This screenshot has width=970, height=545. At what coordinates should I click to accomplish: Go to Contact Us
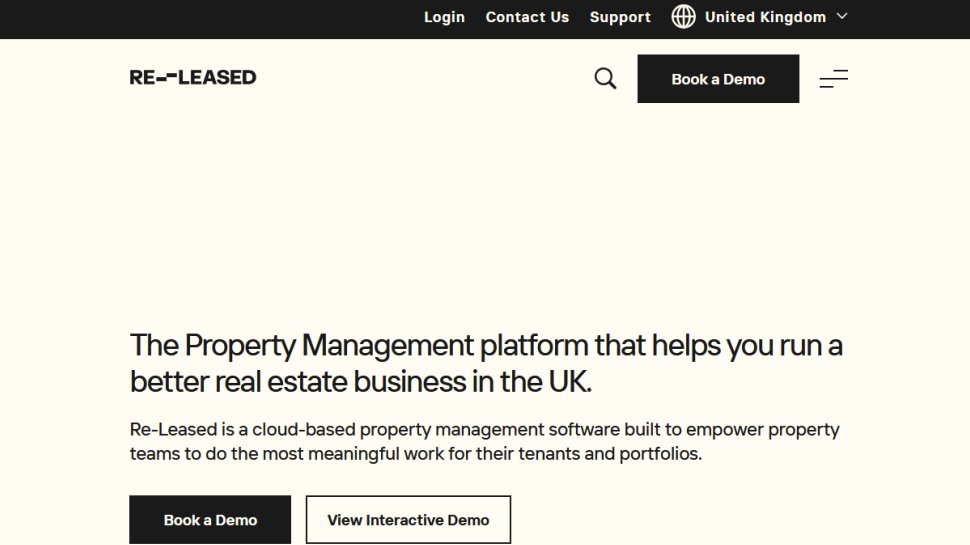[x=527, y=17]
